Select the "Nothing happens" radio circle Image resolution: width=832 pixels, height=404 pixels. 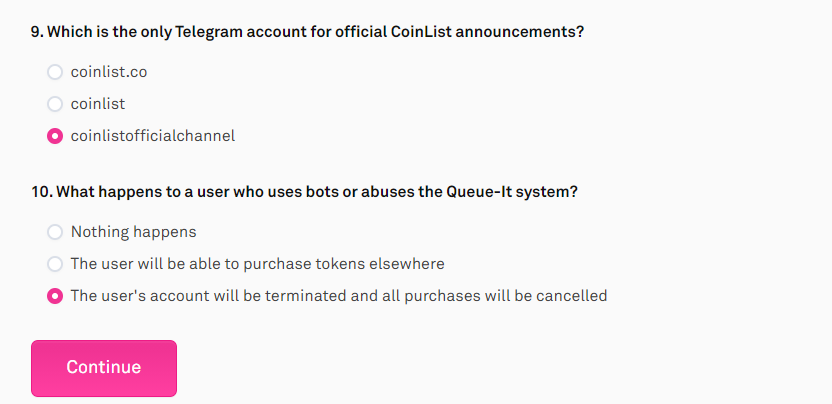pyautogui.click(x=55, y=232)
